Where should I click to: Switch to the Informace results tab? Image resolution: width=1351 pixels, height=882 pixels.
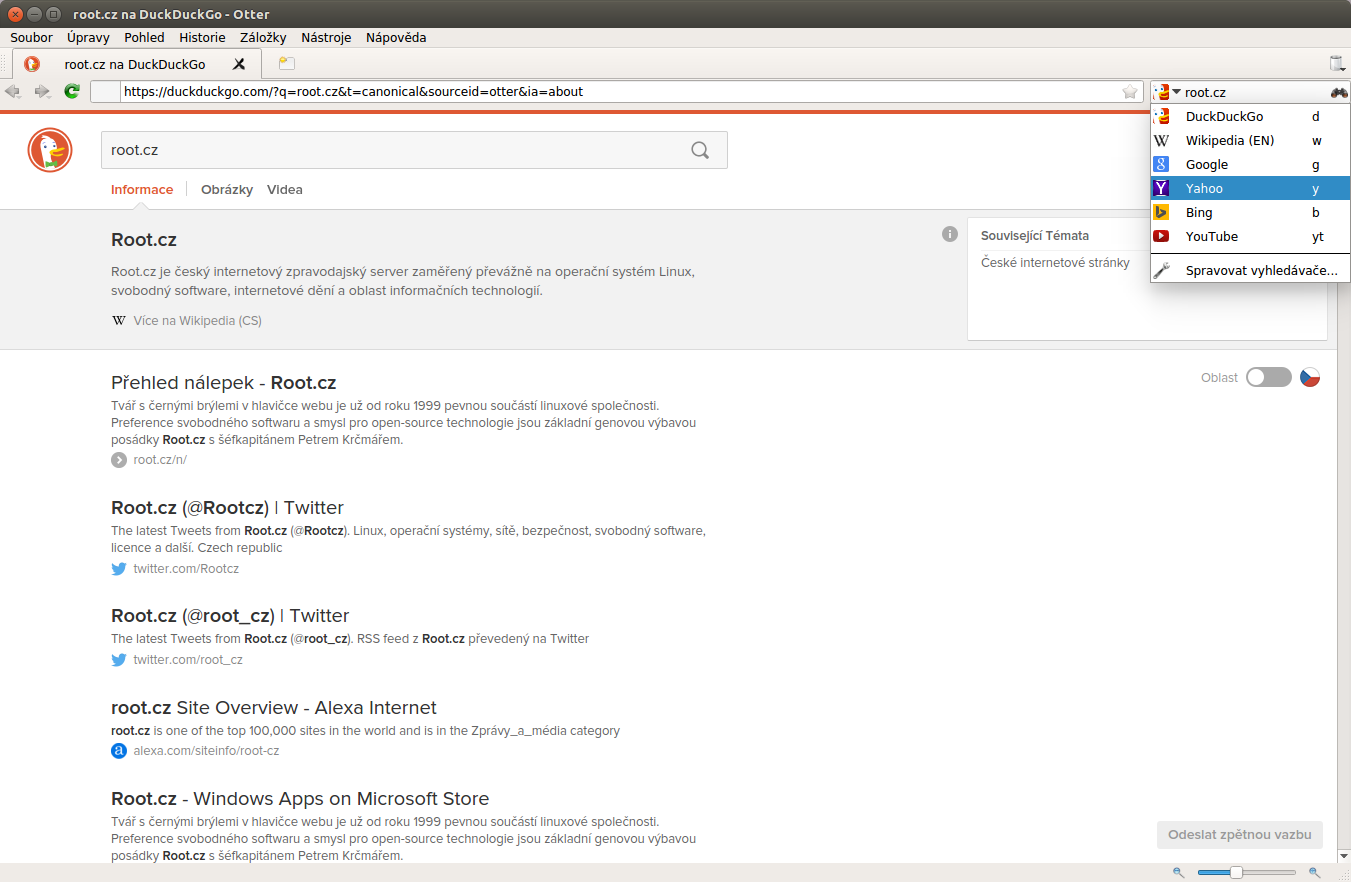tap(142, 189)
